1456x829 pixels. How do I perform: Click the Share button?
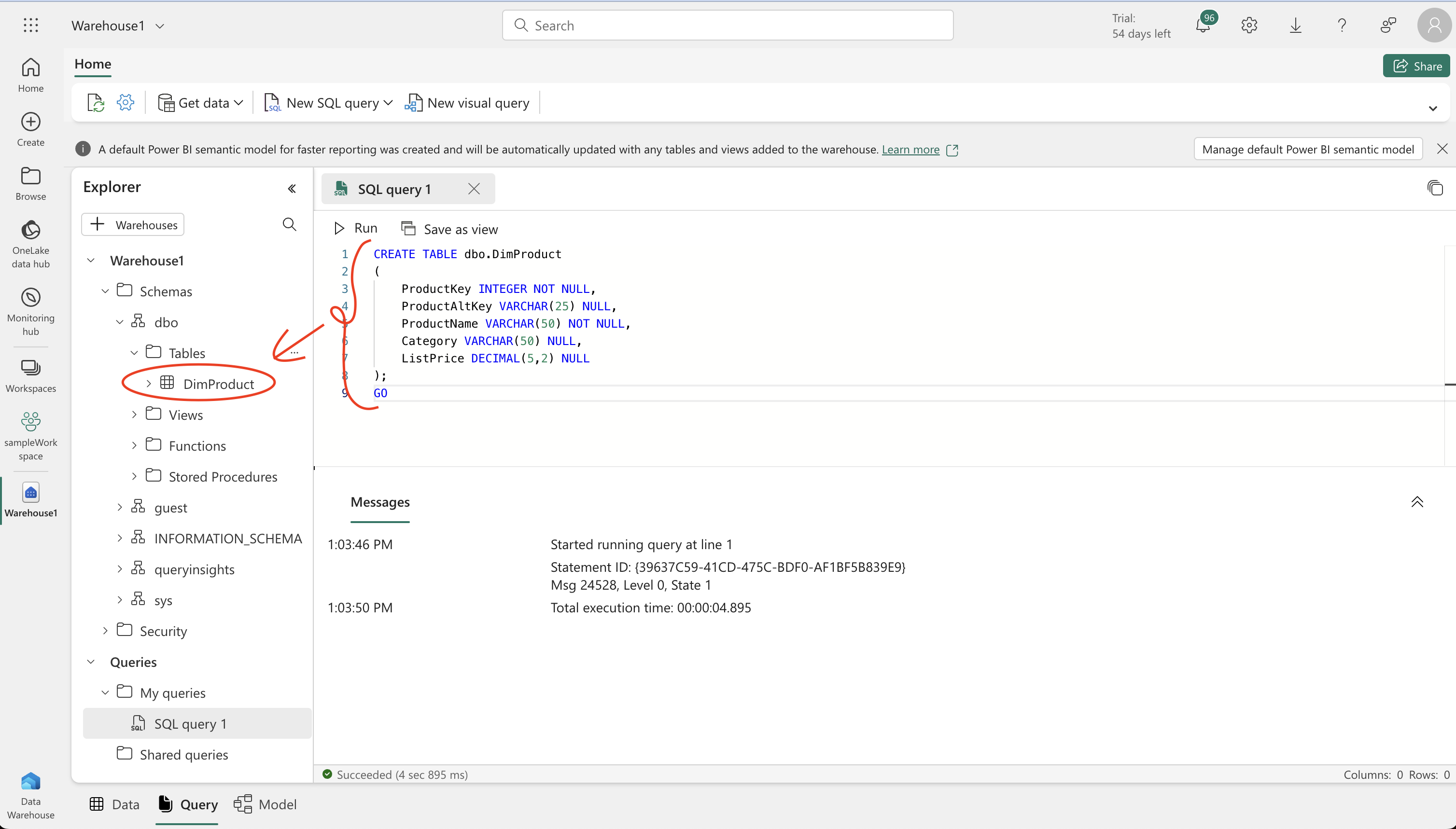pos(1416,66)
